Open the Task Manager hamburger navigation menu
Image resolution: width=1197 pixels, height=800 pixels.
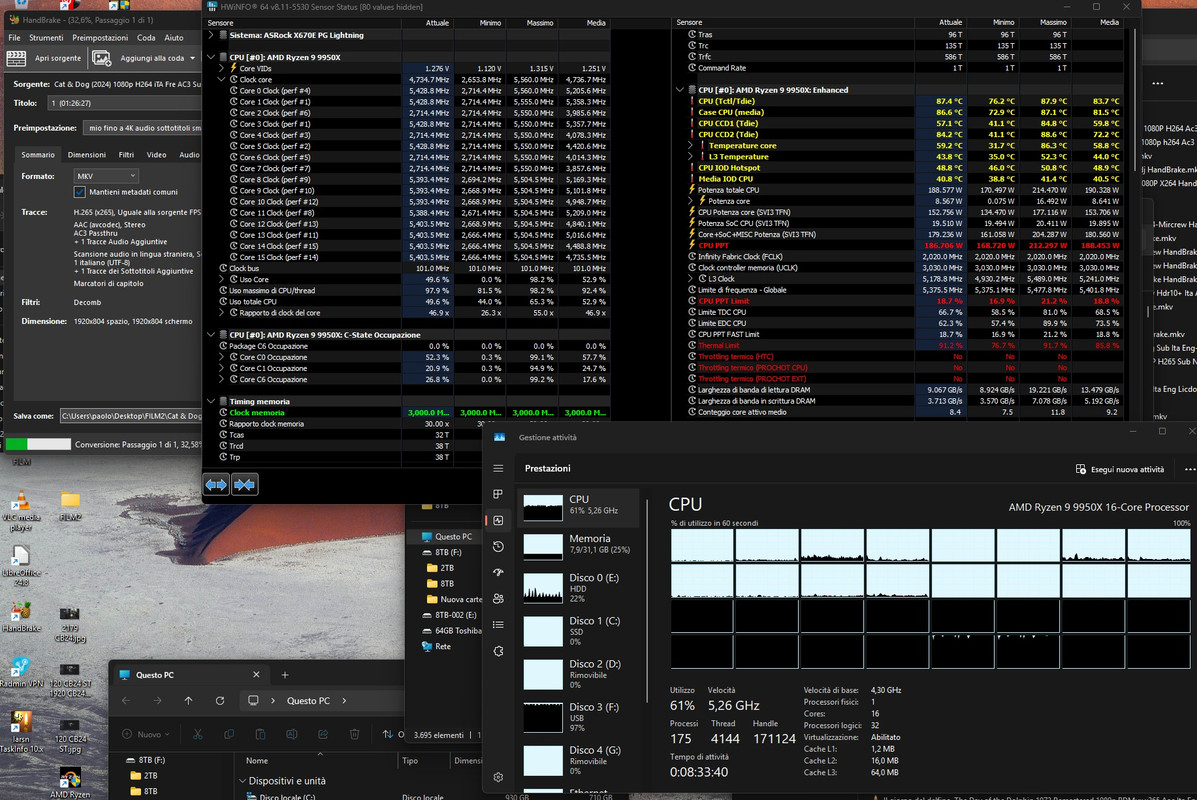pos(498,469)
